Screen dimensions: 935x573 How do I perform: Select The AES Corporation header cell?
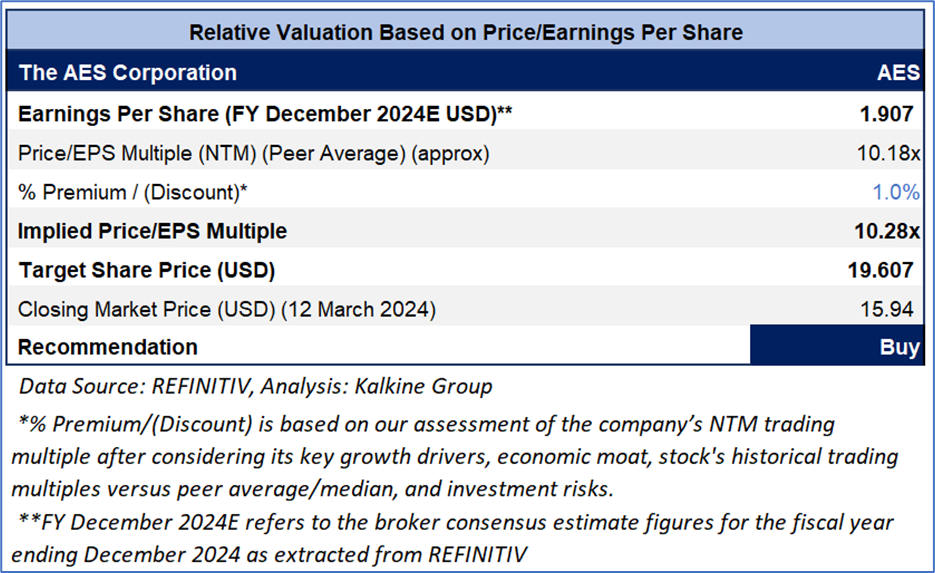pos(128,72)
